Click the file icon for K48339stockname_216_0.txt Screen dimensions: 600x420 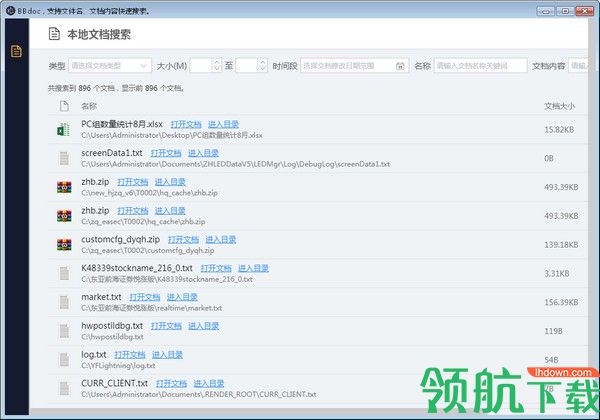click(x=64, y=273)
